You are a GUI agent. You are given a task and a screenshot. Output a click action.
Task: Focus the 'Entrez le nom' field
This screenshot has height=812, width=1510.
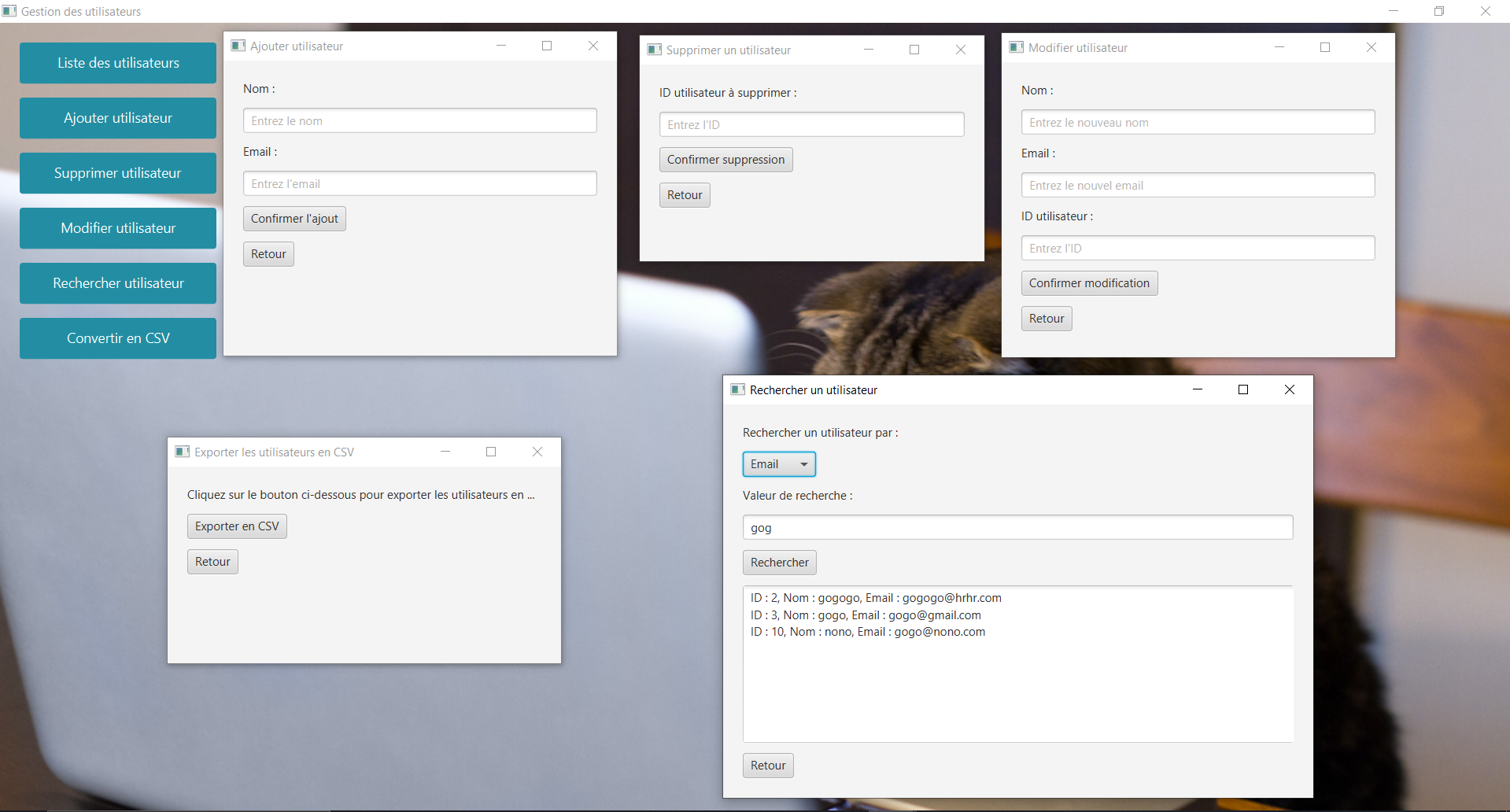coord(420,120)
